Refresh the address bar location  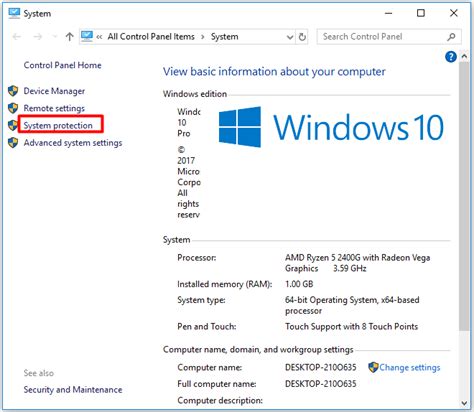[x=302, y=37]
